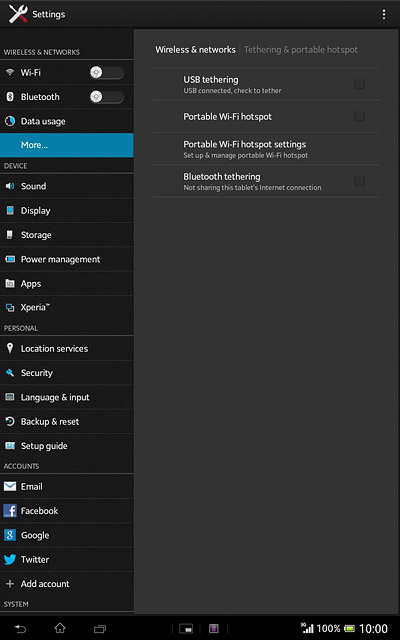Screen dimensions: 400x640
Task: Tap the Sound speaker icon
Action: tap(10, 186)
